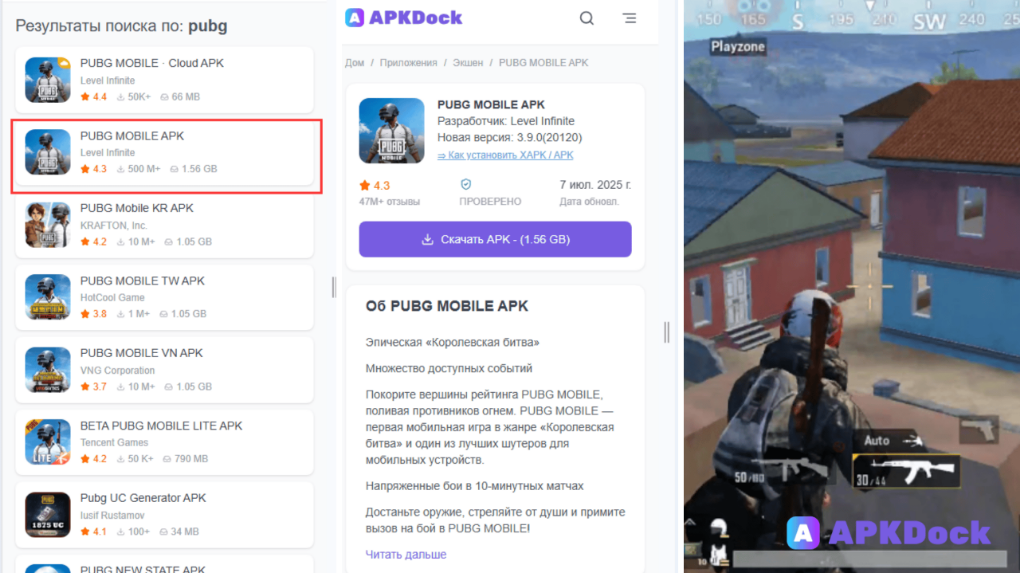This screenshot has height=573, width=1020.
Task: Click the PUBG MOBILE APK result icon
Action: 47,152
